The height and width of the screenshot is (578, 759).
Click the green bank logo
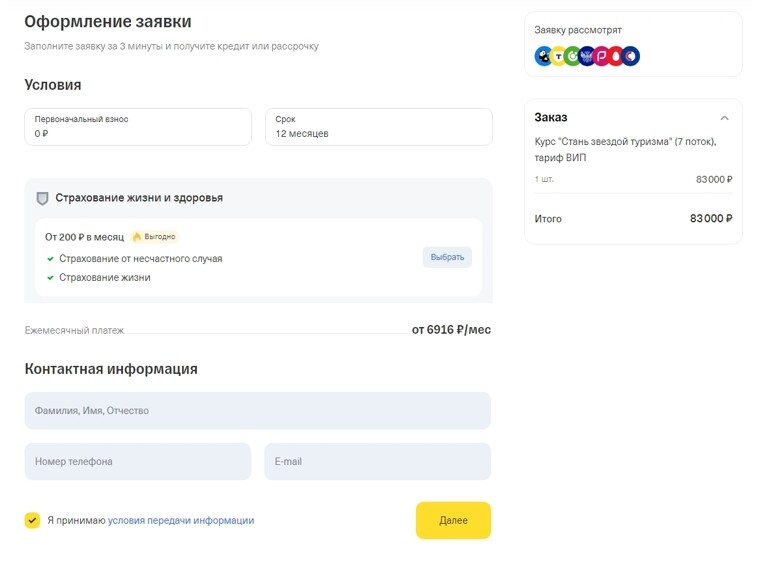coord(573,57)
